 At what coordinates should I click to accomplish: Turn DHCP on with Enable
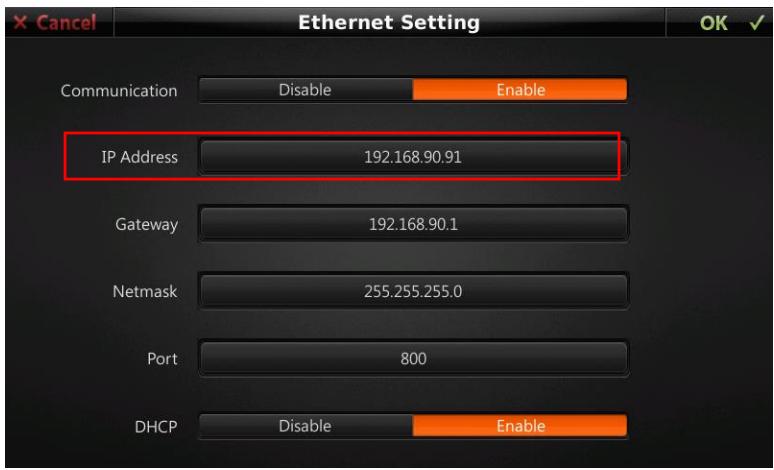520,426
